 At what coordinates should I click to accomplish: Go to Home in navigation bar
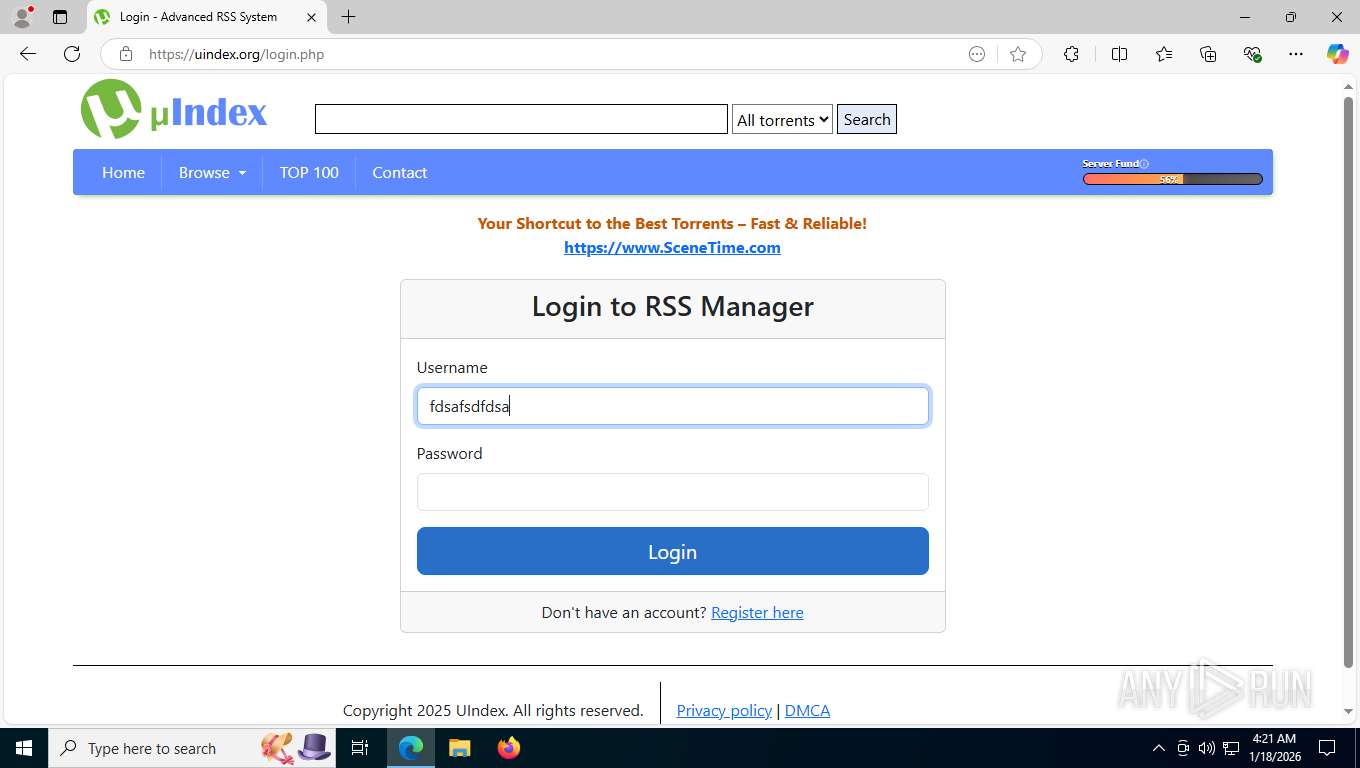click(123, 172)
